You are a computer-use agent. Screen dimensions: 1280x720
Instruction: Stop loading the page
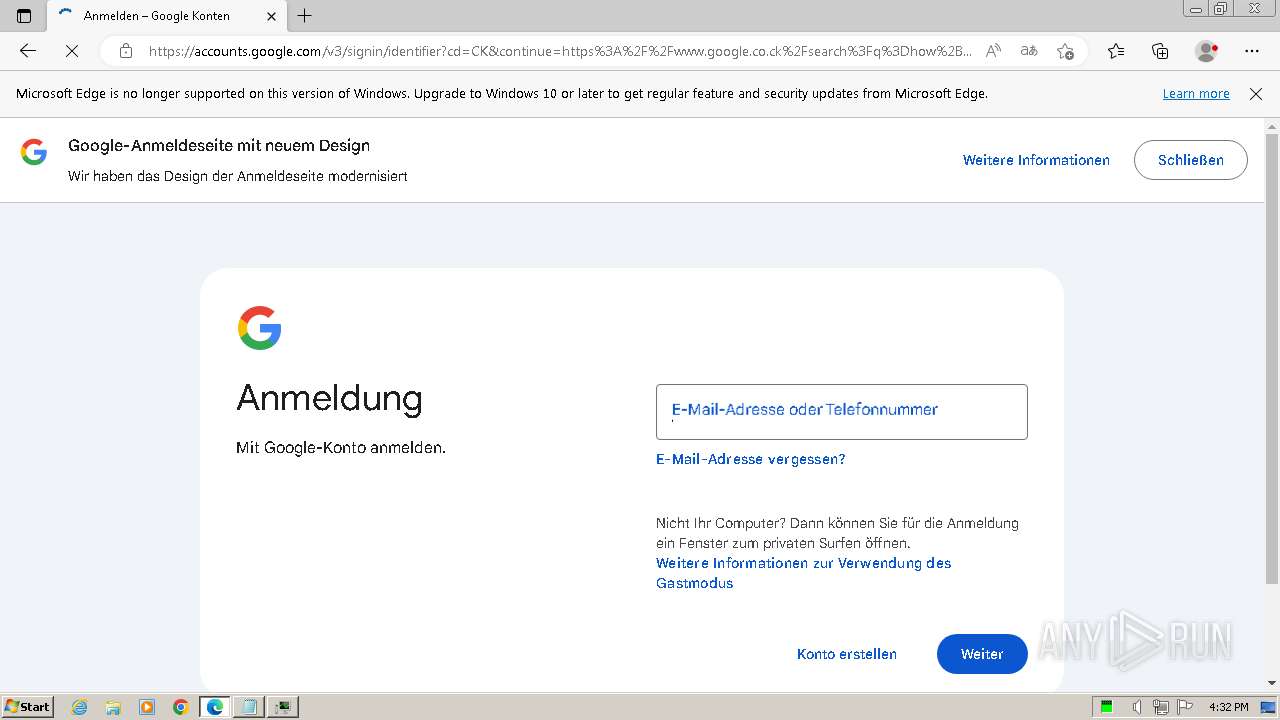72,51
